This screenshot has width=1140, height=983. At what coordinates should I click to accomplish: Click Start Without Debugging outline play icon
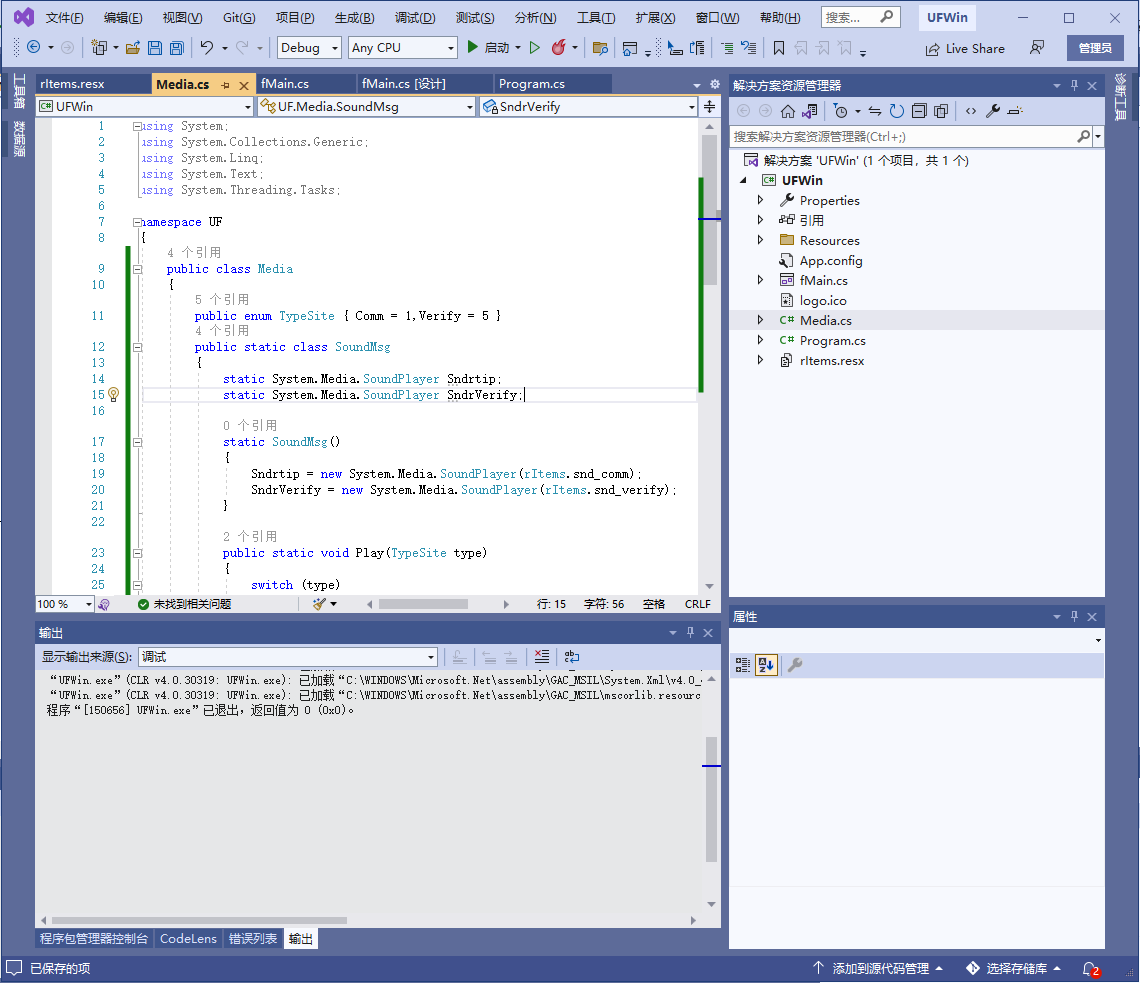click(x=535, y=48)
